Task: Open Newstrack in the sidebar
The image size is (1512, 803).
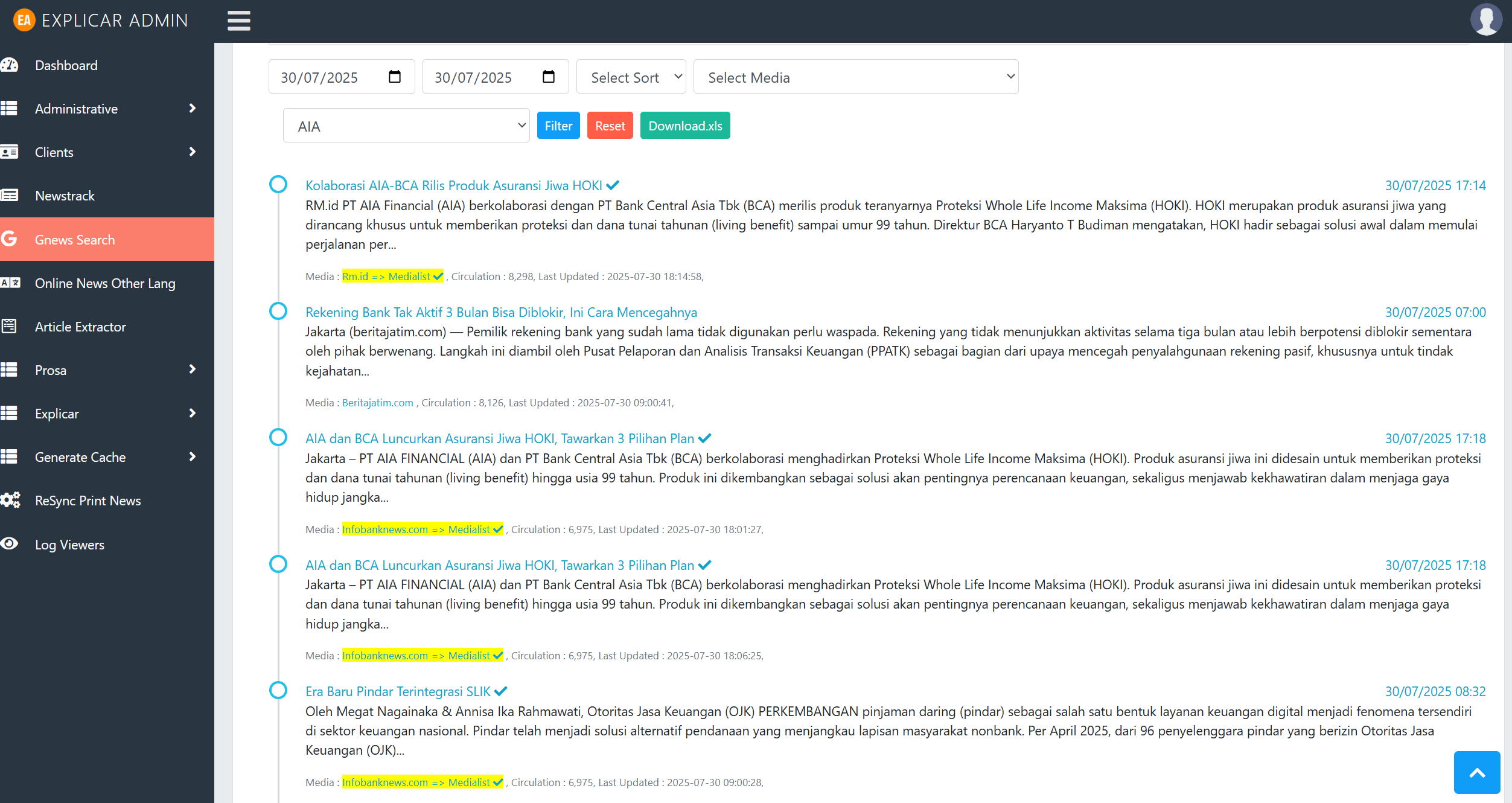Action: (65, 196)
